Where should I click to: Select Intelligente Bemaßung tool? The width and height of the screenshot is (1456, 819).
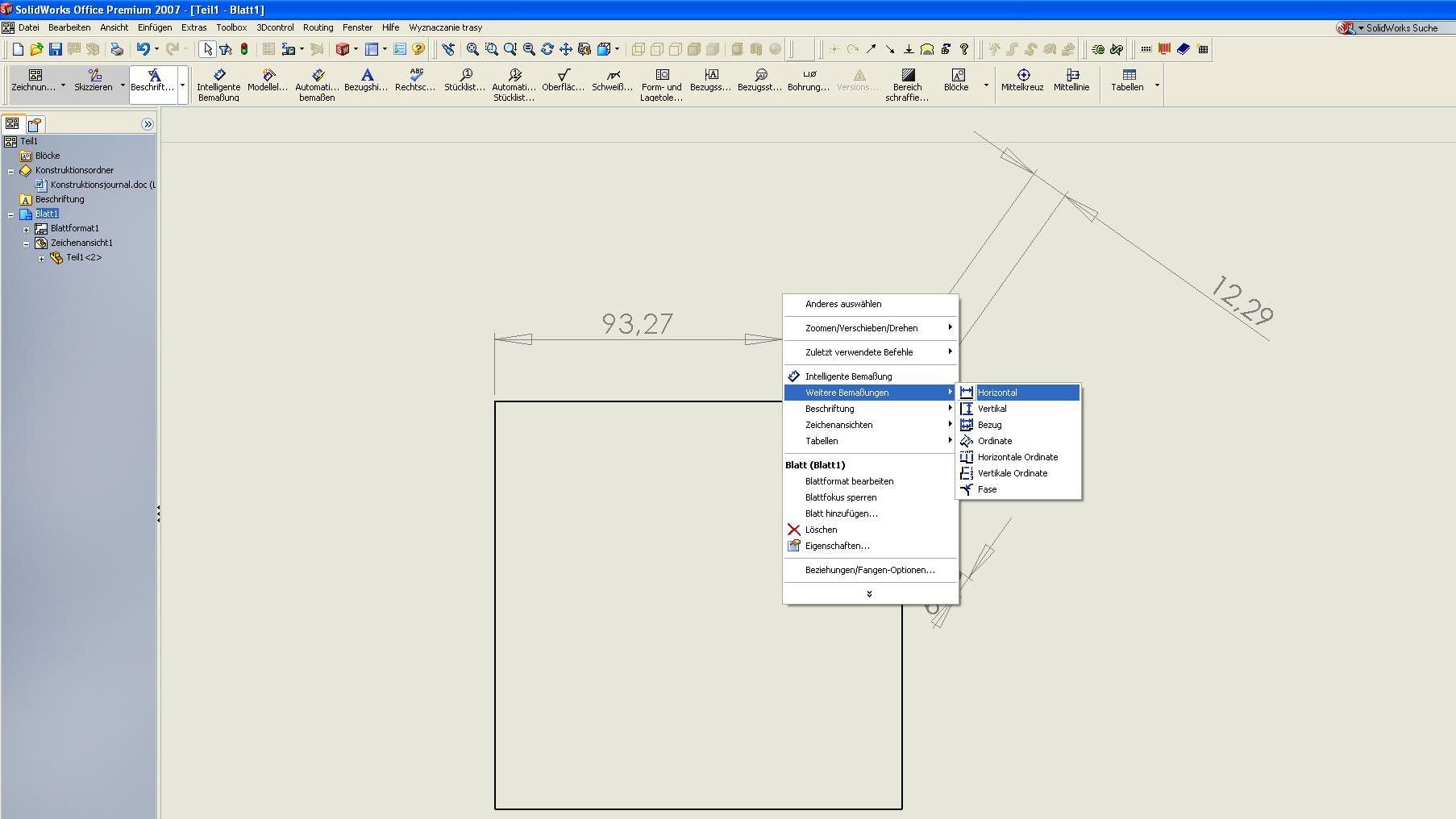pyautogui.click(x=218, y=85)
